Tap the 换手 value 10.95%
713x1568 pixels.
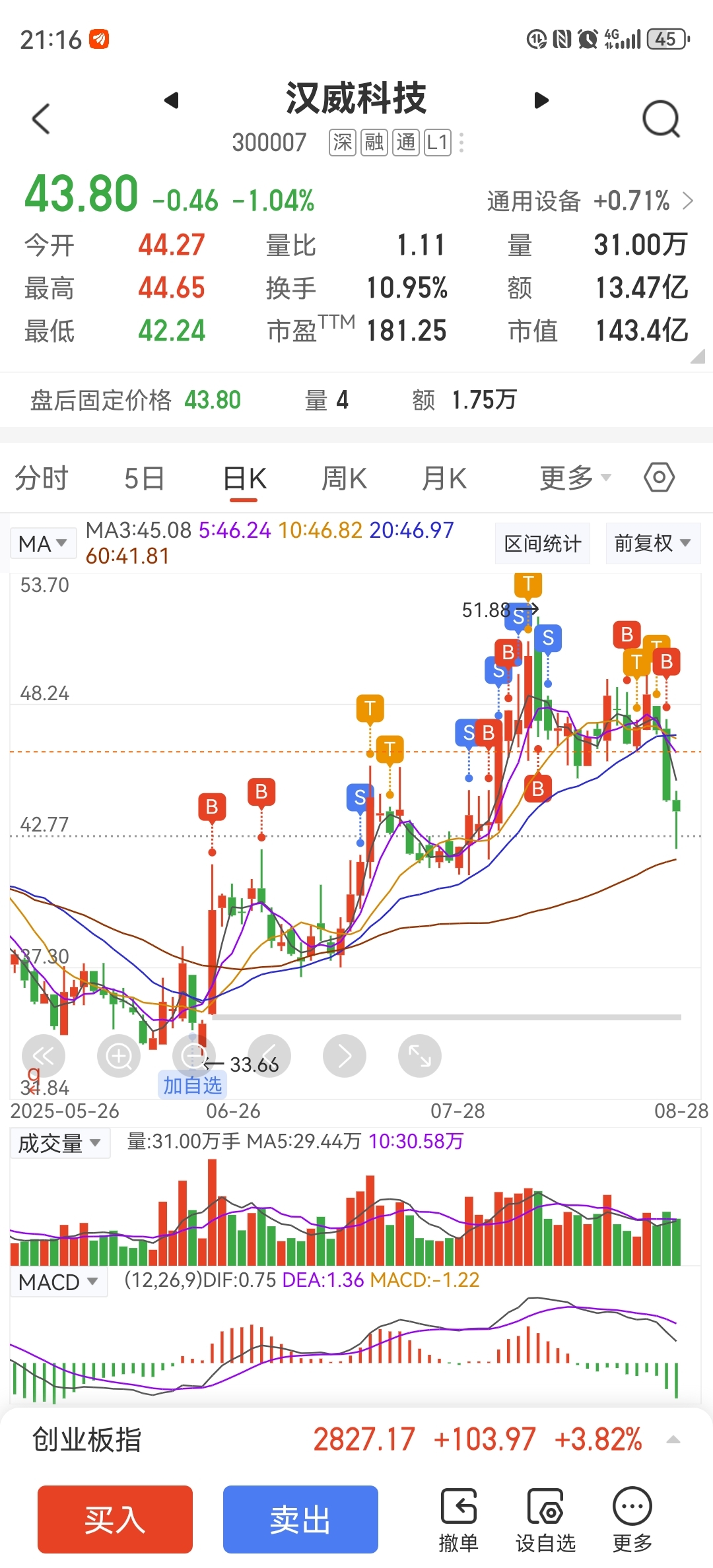pos(407,288)
